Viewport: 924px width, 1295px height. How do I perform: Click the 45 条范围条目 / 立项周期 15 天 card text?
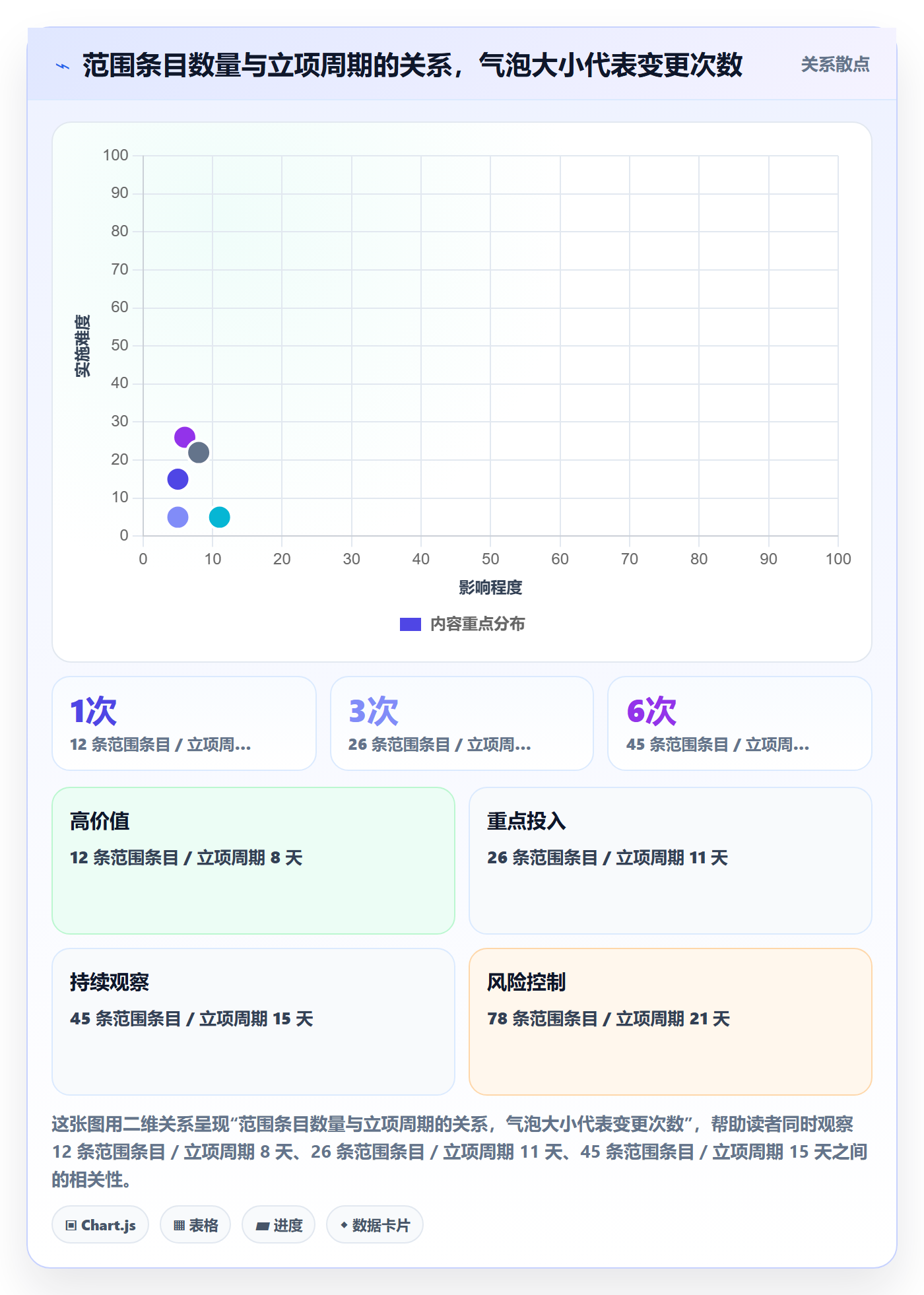191,1018
